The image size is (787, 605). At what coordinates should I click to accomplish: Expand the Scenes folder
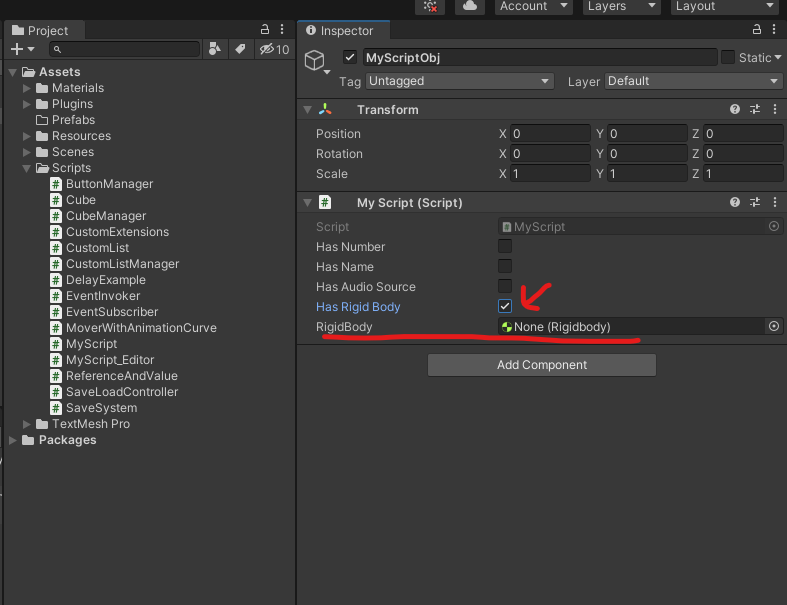point(27,152)
